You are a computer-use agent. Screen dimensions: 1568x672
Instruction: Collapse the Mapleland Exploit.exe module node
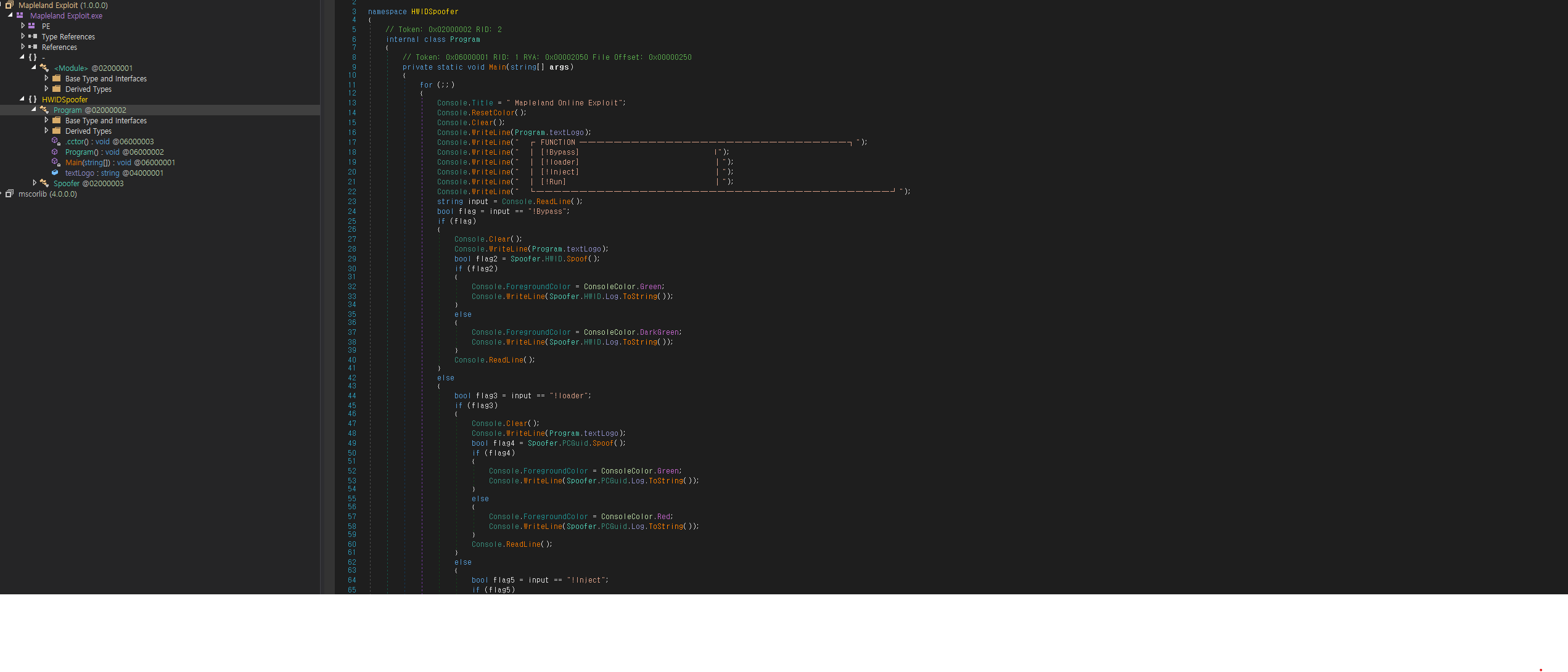coord(10,15)
